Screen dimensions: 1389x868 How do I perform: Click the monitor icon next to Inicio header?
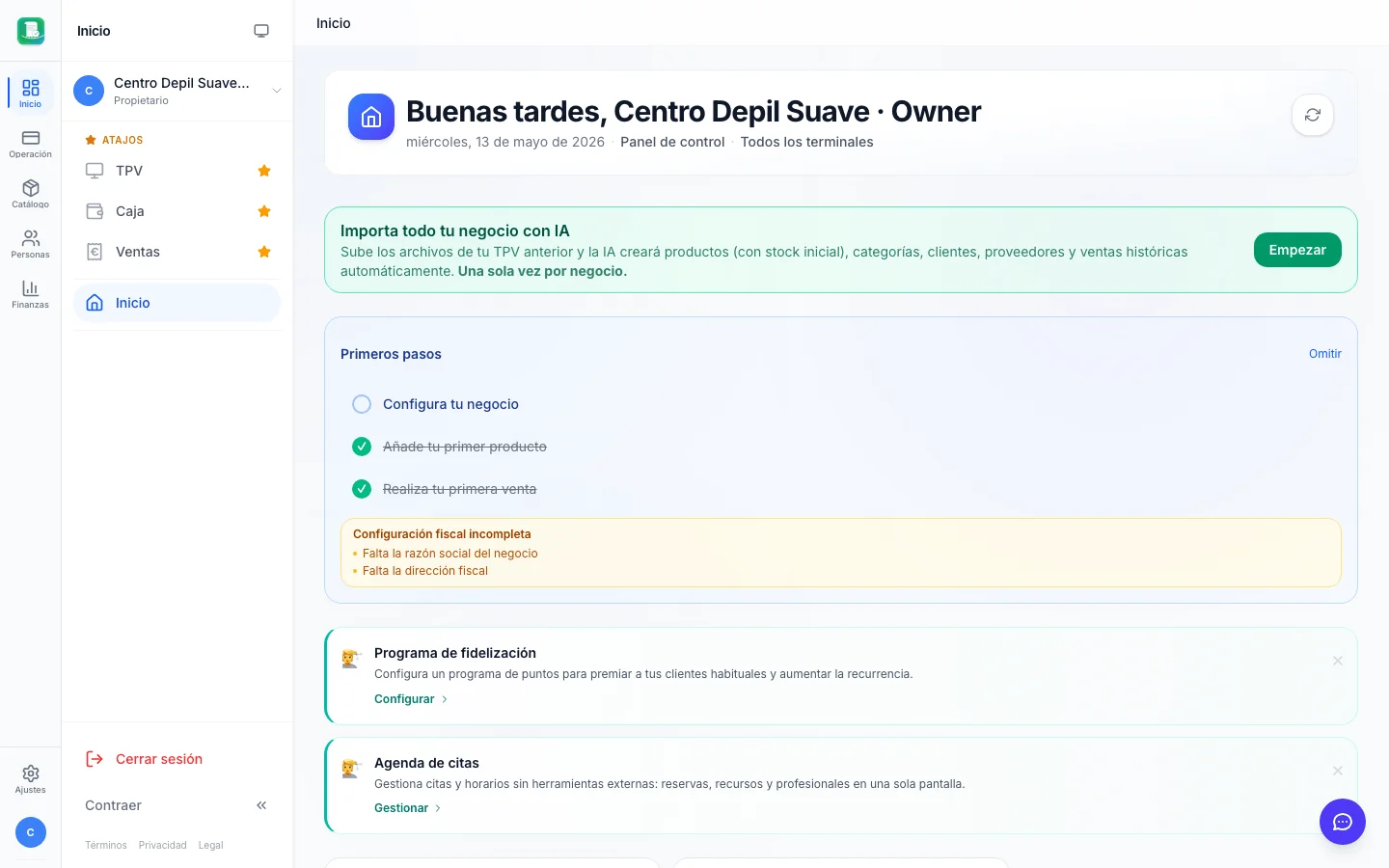(261, 31)
